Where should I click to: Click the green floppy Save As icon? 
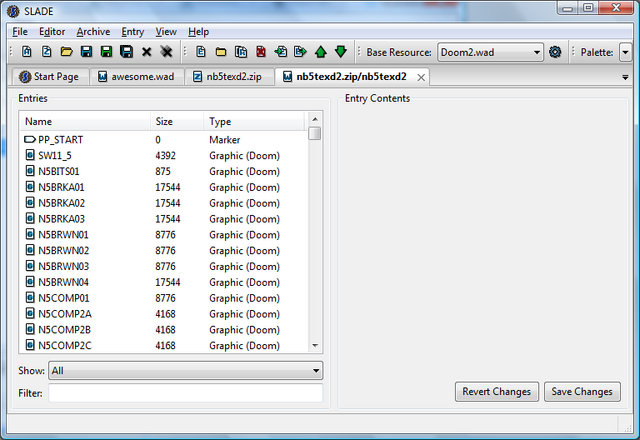(106, 52)
